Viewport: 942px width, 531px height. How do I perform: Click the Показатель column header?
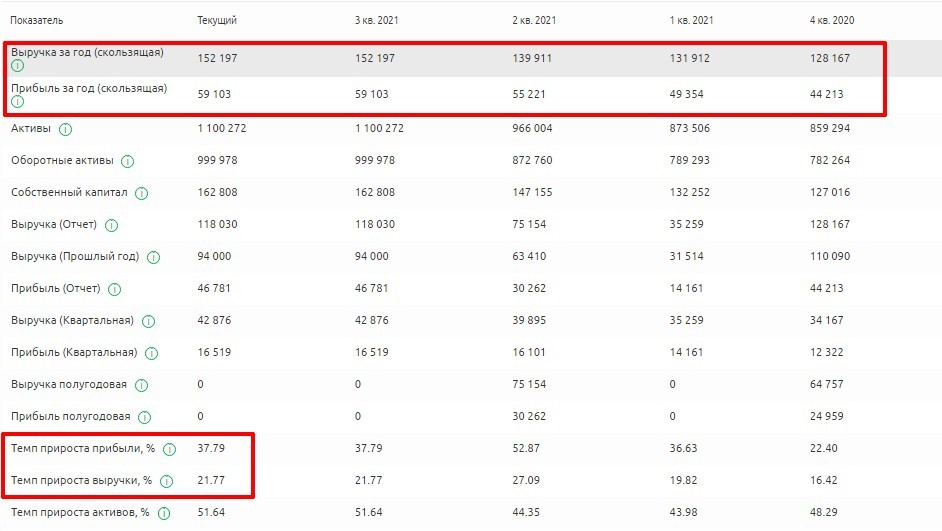click(36, 21)
